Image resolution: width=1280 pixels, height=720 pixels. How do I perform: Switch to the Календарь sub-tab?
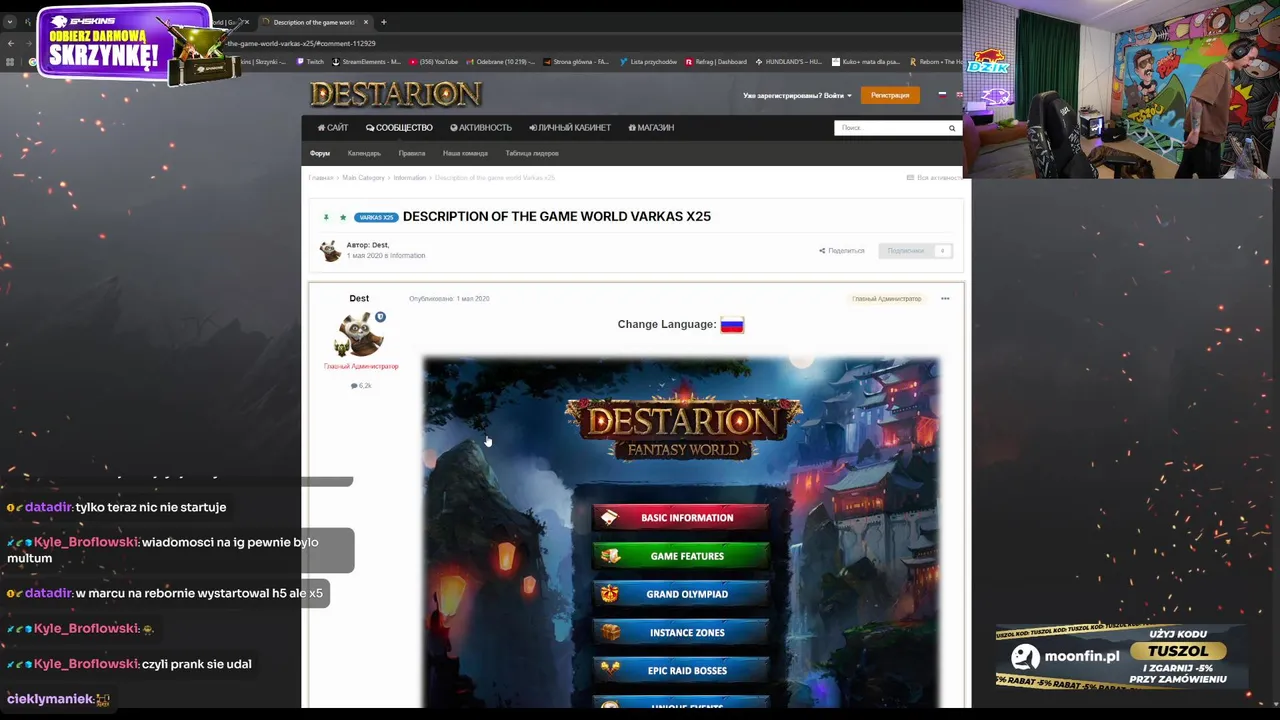(364, 154)
